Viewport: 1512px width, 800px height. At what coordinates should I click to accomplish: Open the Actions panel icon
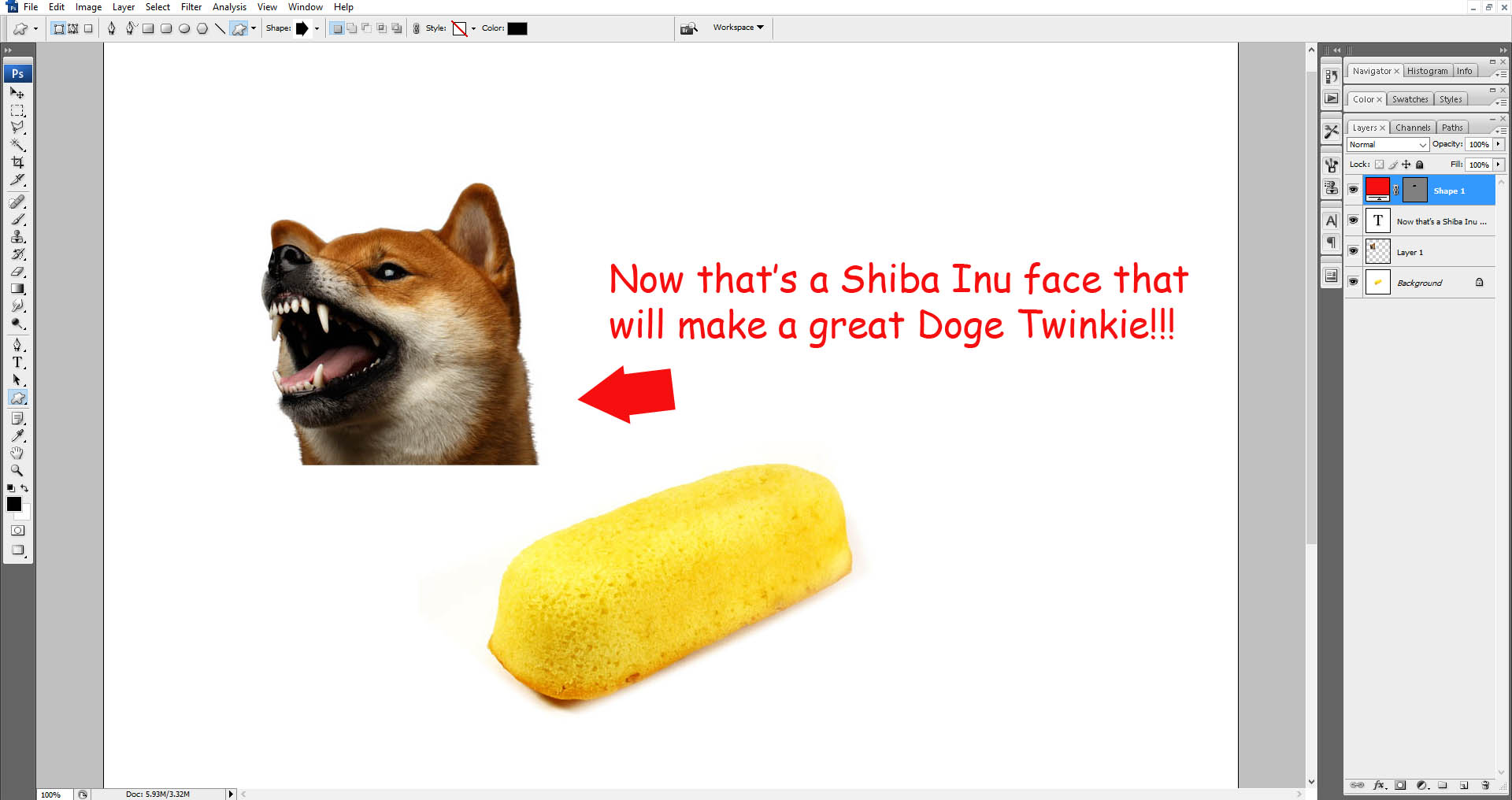coord(1331,98)
